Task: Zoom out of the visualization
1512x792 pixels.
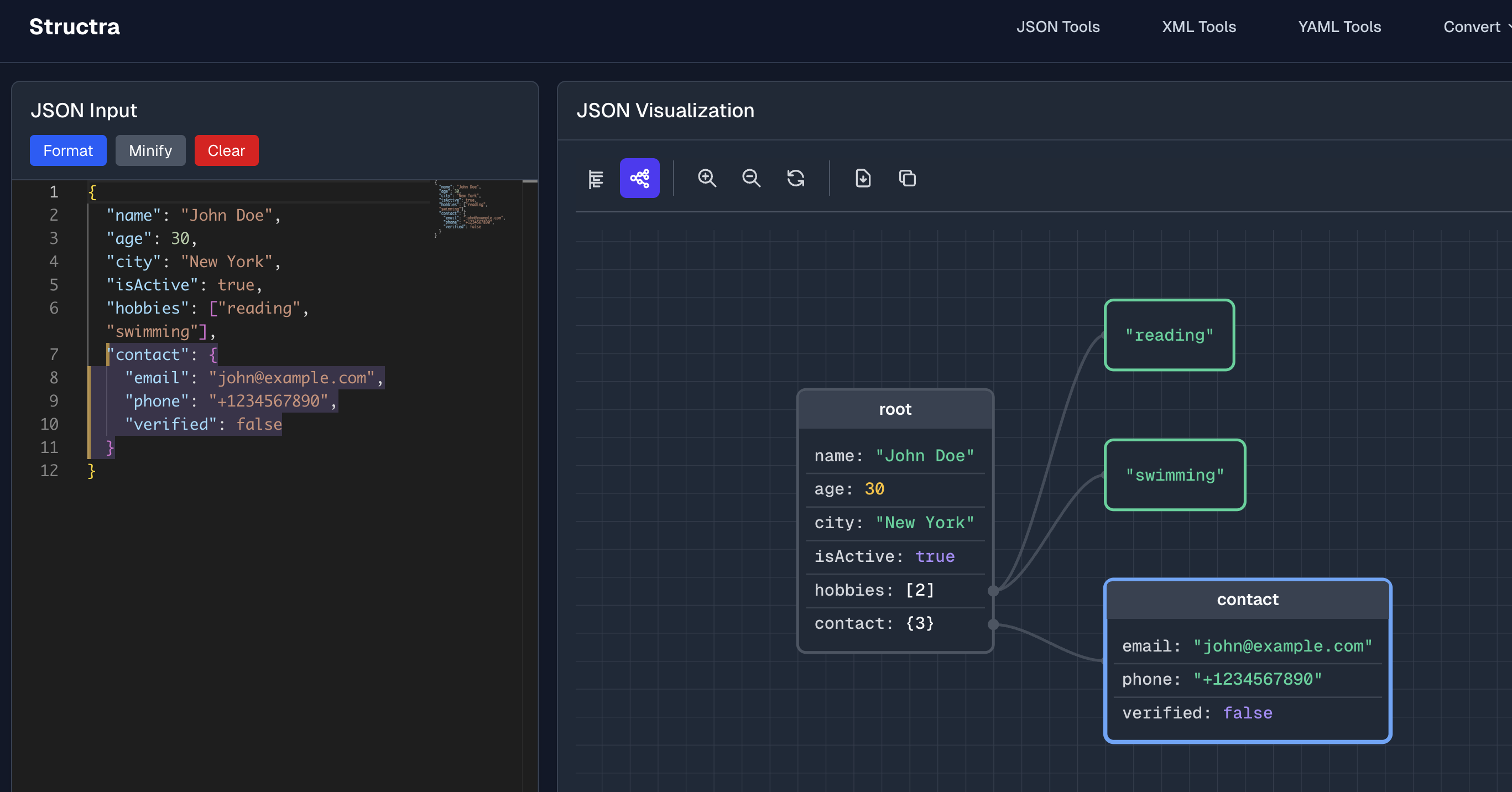Action: [x=750, y=179]
